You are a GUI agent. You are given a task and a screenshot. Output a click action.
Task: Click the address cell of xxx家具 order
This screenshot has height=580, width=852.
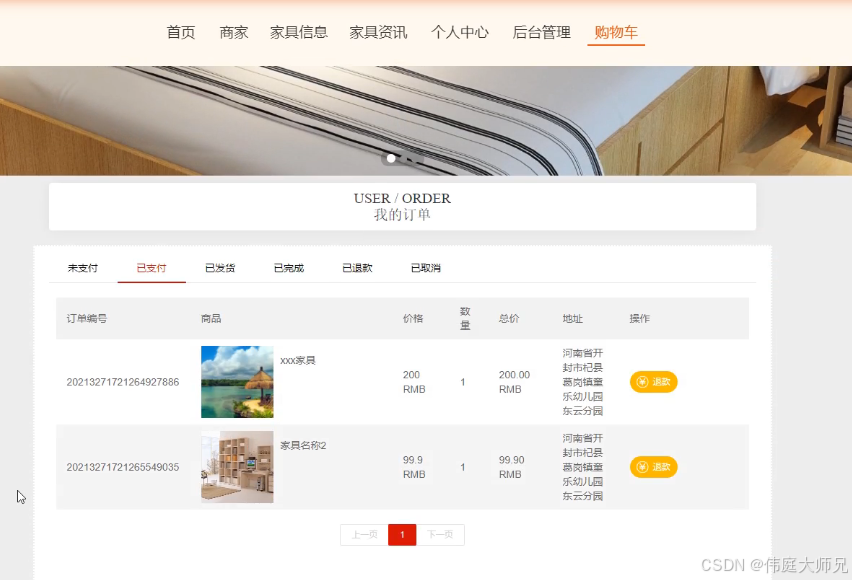582,382
